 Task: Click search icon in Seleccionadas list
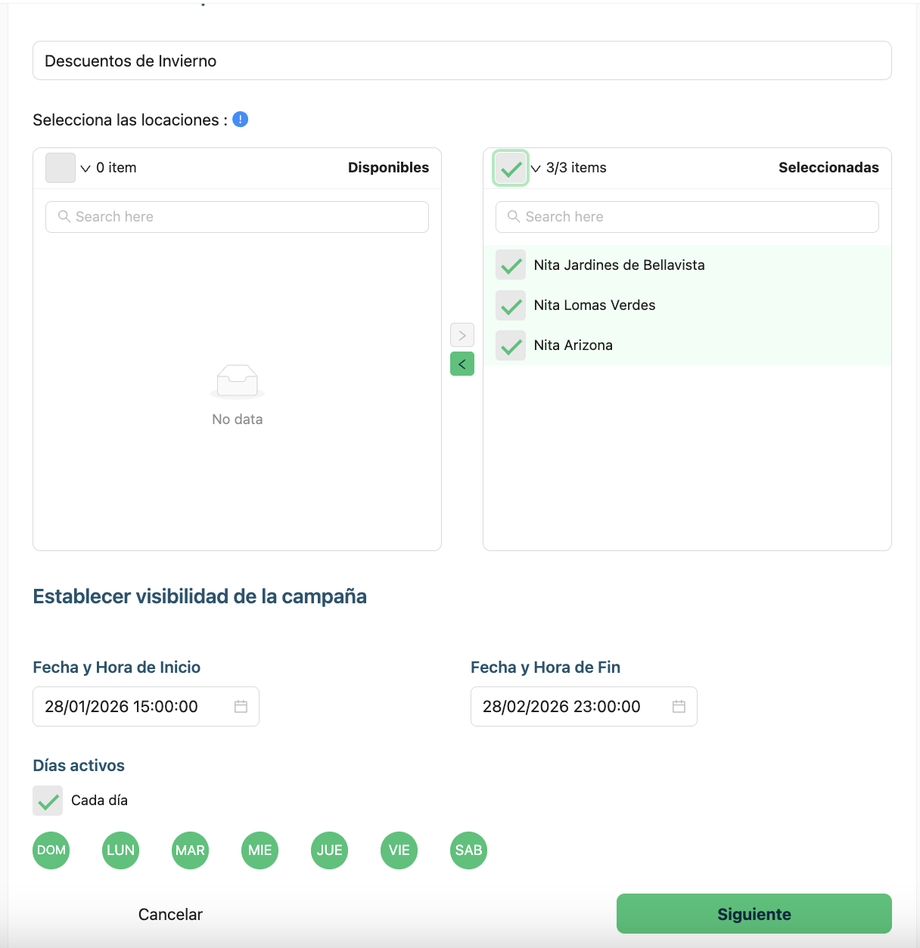tap(515, 217)
